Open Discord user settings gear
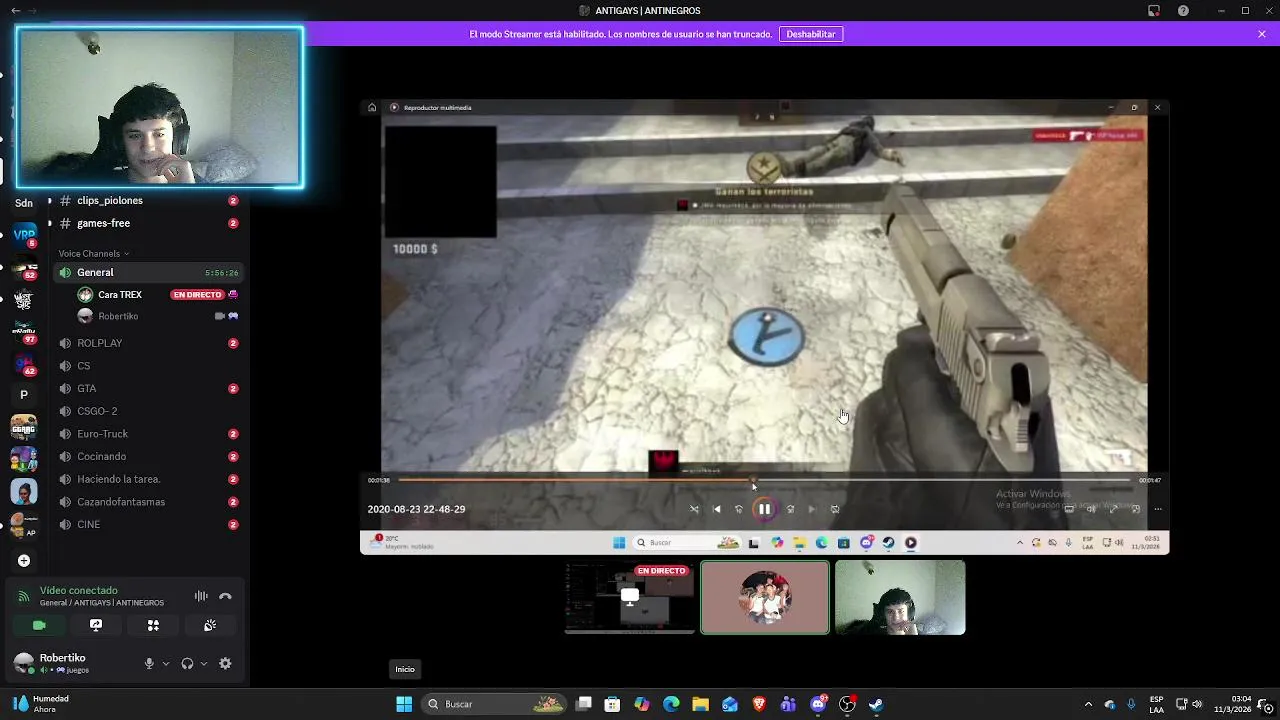The image size is (1280, 720). coord(225,663)
